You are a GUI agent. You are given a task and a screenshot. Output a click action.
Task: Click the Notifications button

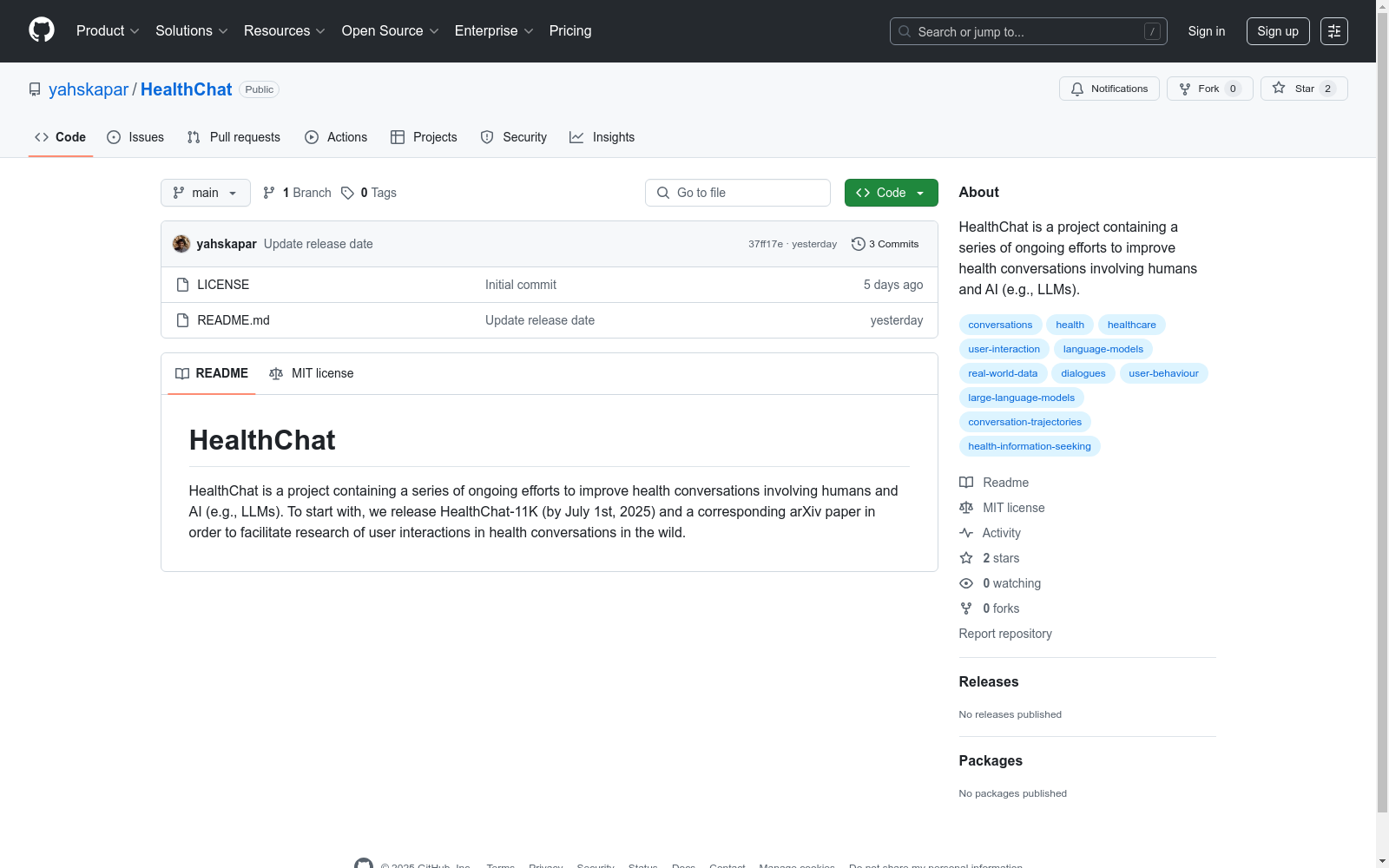coord(1109,89)
